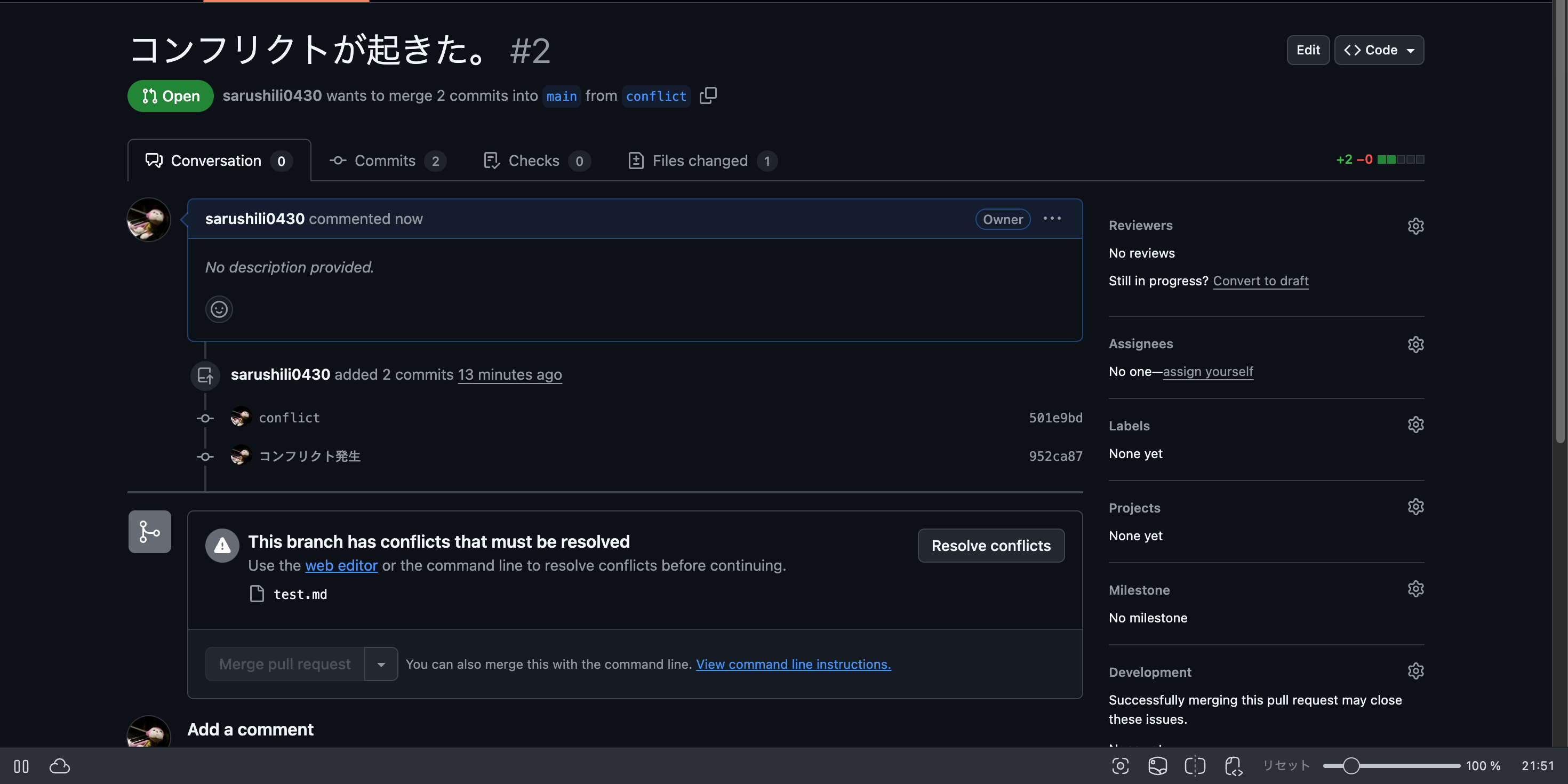Click the Edit title button
This screenshot has width=1568, height=784.
click(x=1308, y=50)
